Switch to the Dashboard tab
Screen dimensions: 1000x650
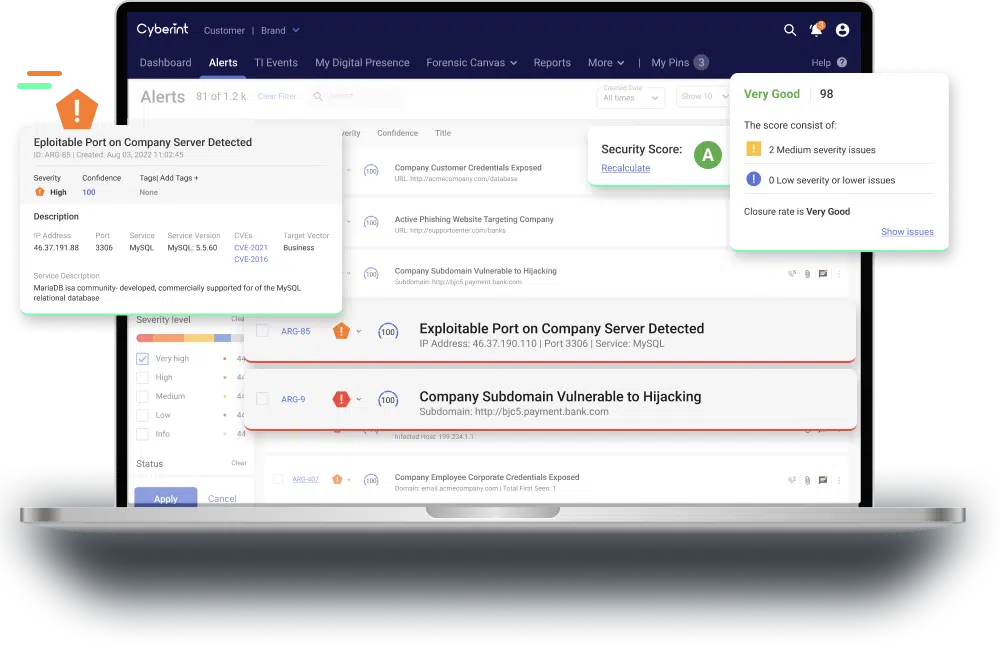click(x=165, y=63)
